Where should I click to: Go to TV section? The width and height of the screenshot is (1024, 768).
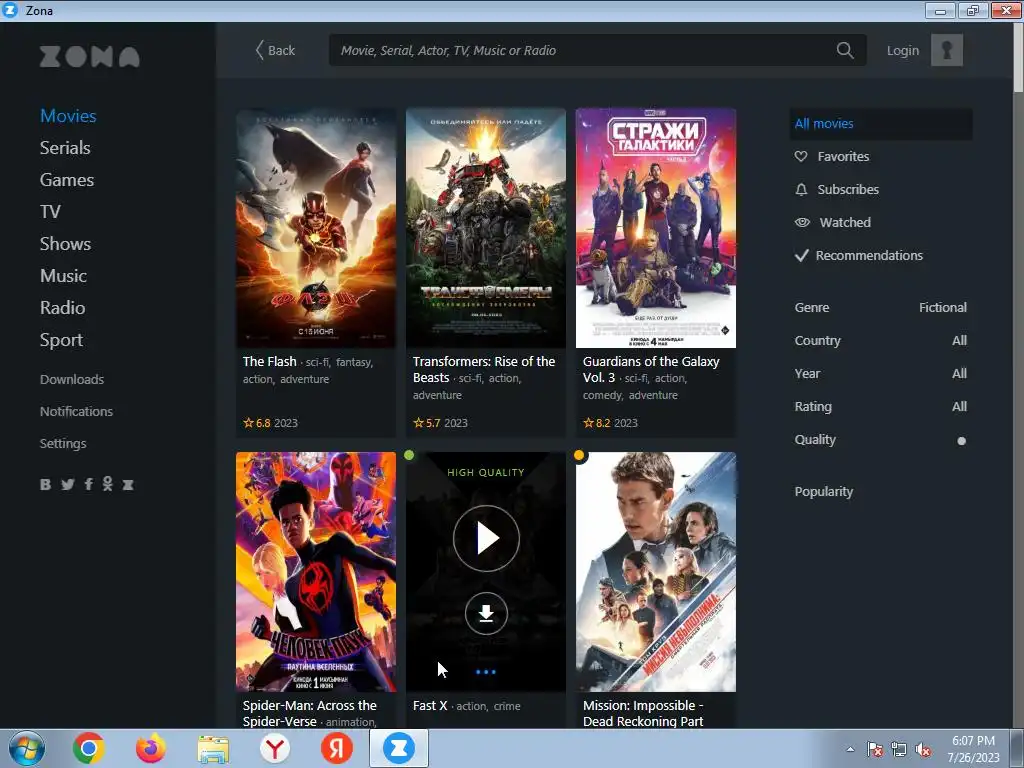click(x=50, y=212)
